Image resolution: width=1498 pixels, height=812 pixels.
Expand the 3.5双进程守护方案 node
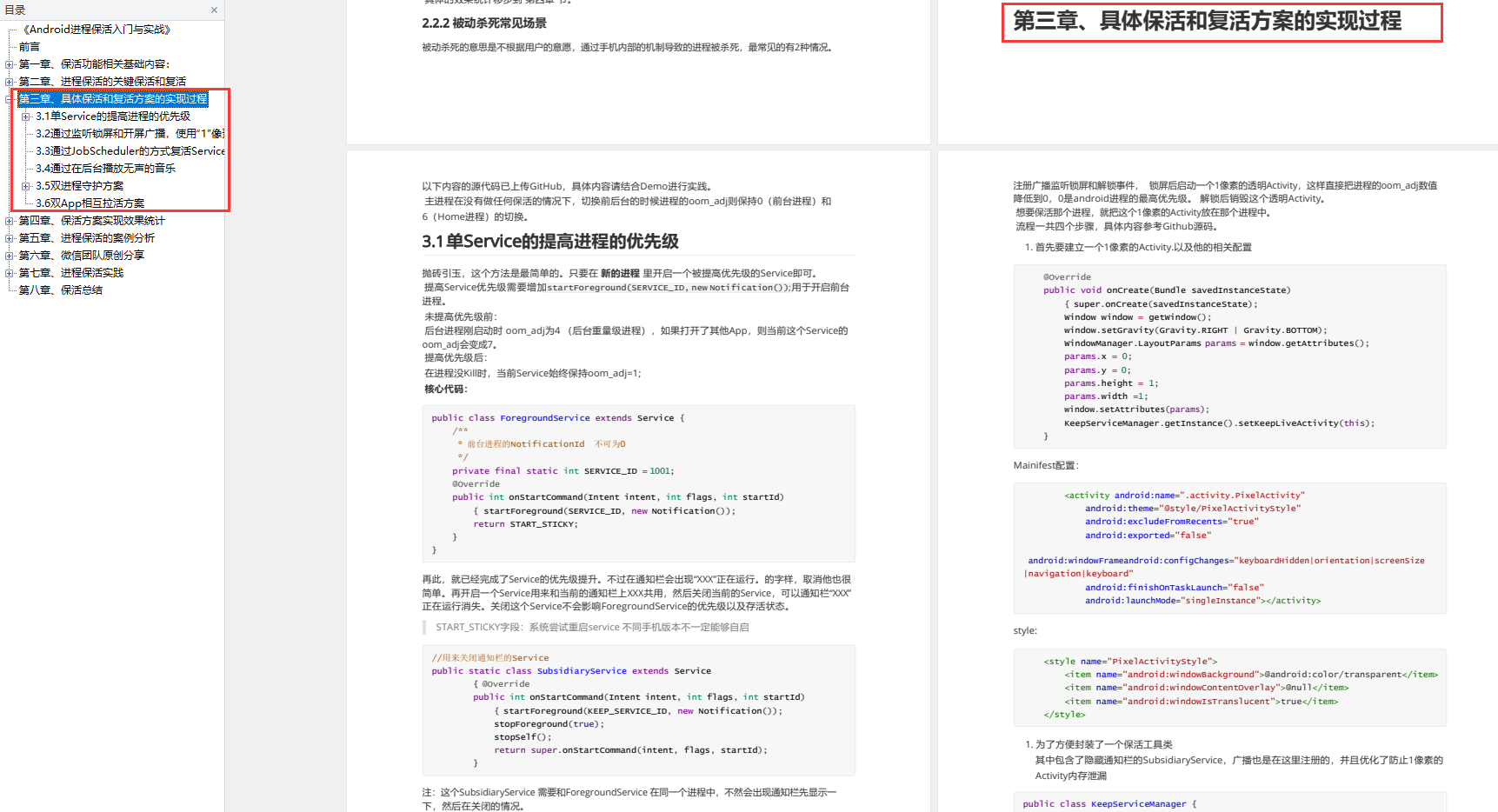26,186
